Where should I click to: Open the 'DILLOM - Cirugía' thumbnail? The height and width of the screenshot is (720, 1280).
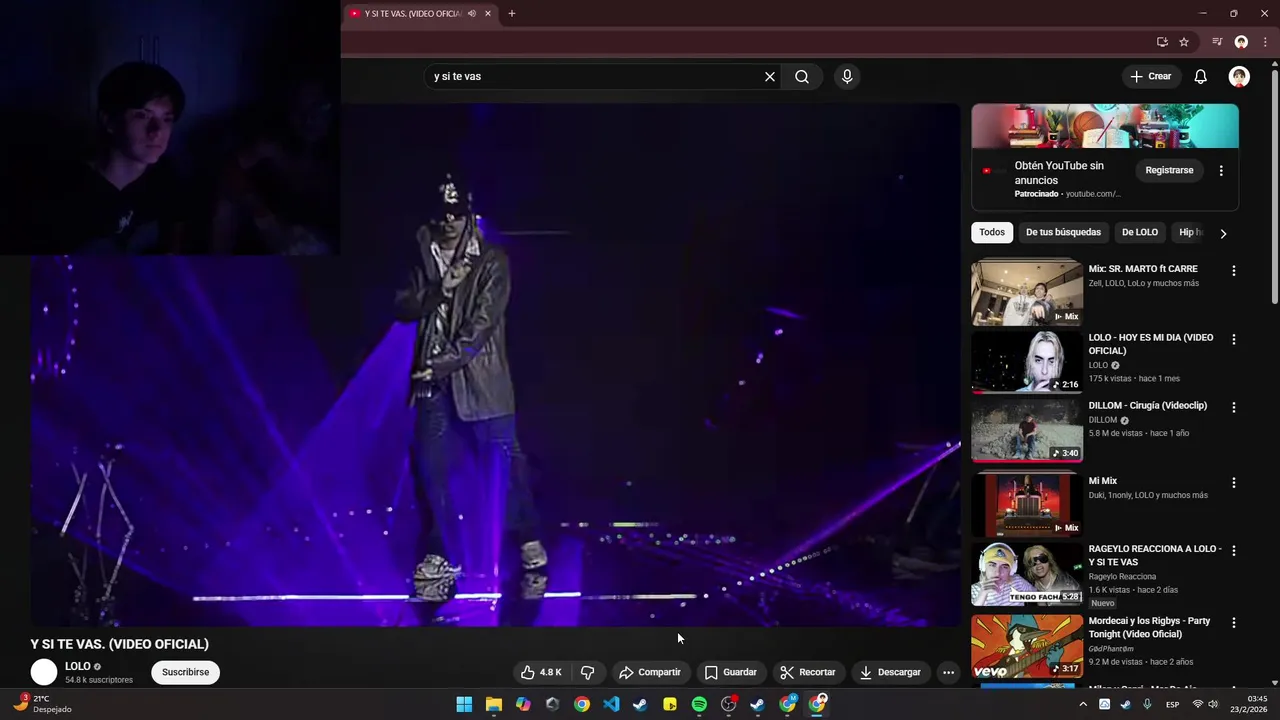(x=1027, y=430)
